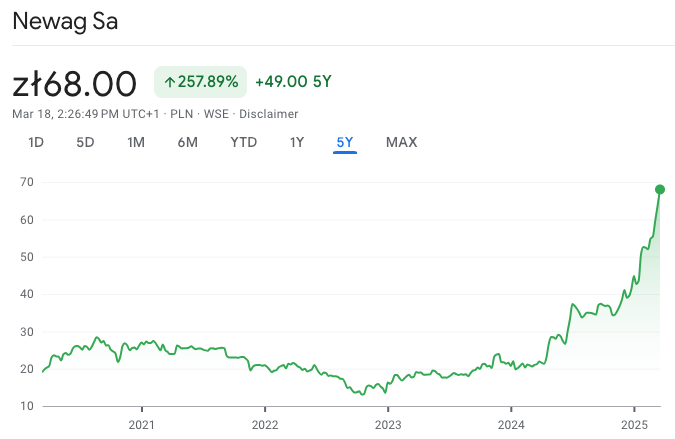Select the 5D chart range

[x=85, y=142]
